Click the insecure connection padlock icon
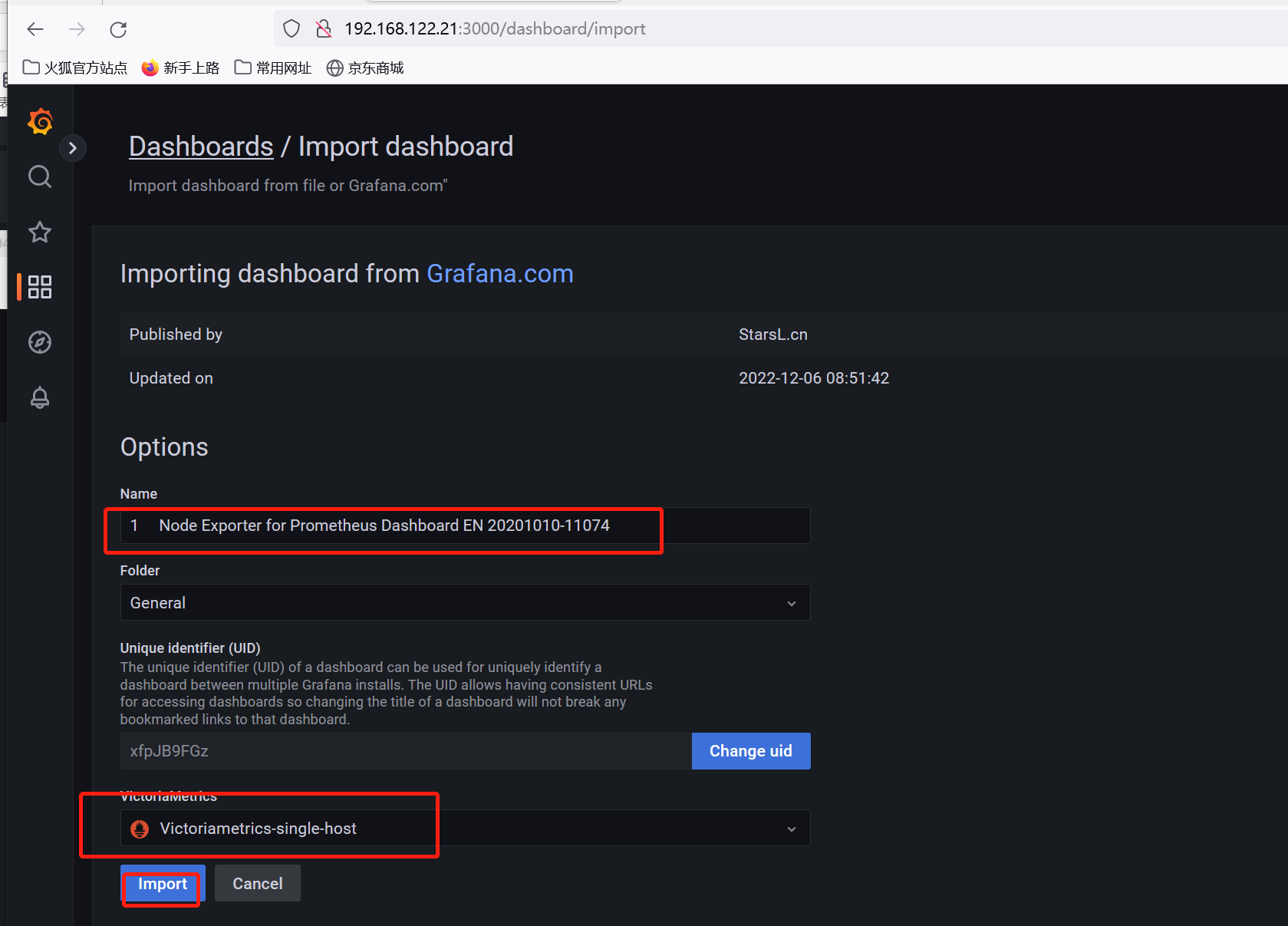This screenshot has height=926, width=1288. click(324, 29)
